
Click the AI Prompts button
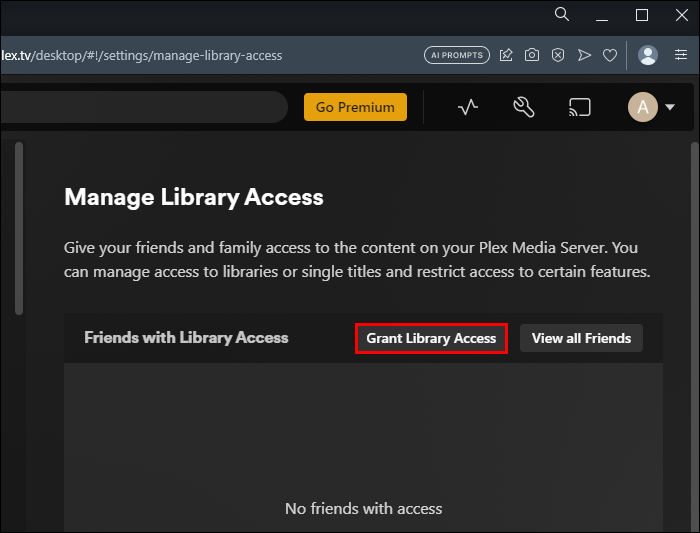(x=457, y=55)
